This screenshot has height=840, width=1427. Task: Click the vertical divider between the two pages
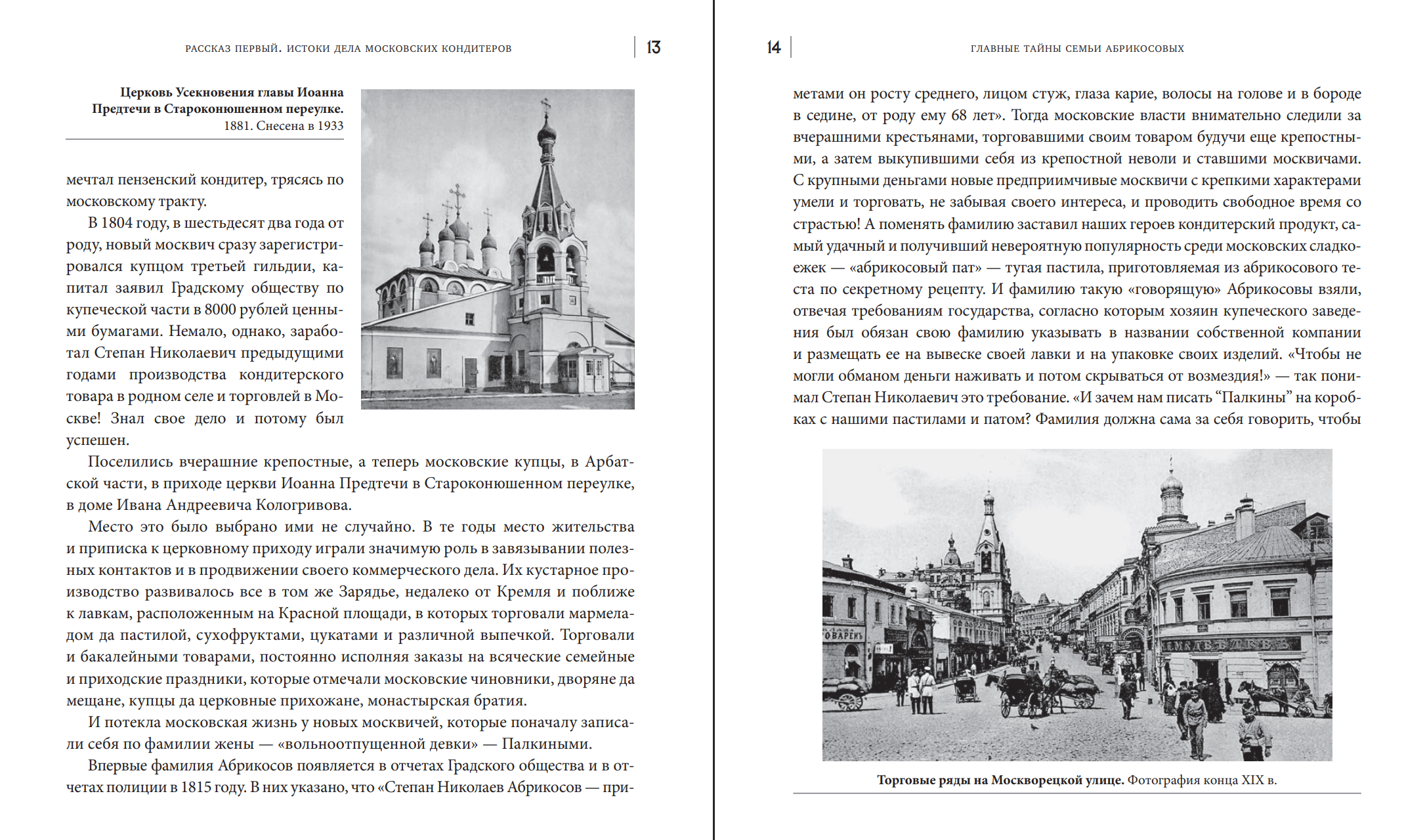[x=713, y=420]
